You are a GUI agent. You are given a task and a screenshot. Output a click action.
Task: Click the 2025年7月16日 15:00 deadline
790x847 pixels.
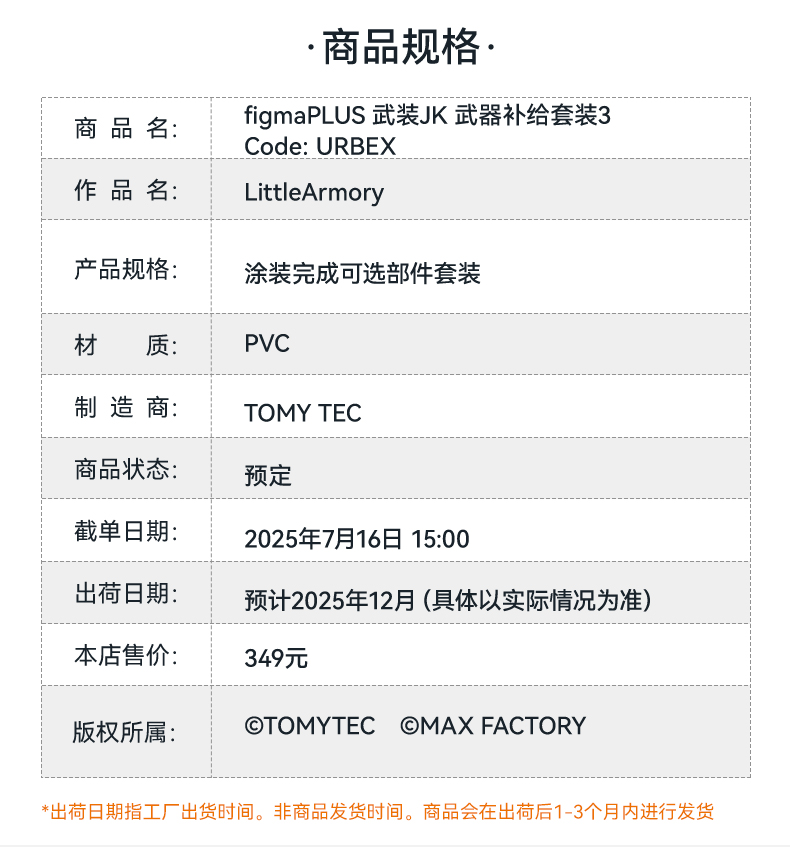tap(357, 539)
